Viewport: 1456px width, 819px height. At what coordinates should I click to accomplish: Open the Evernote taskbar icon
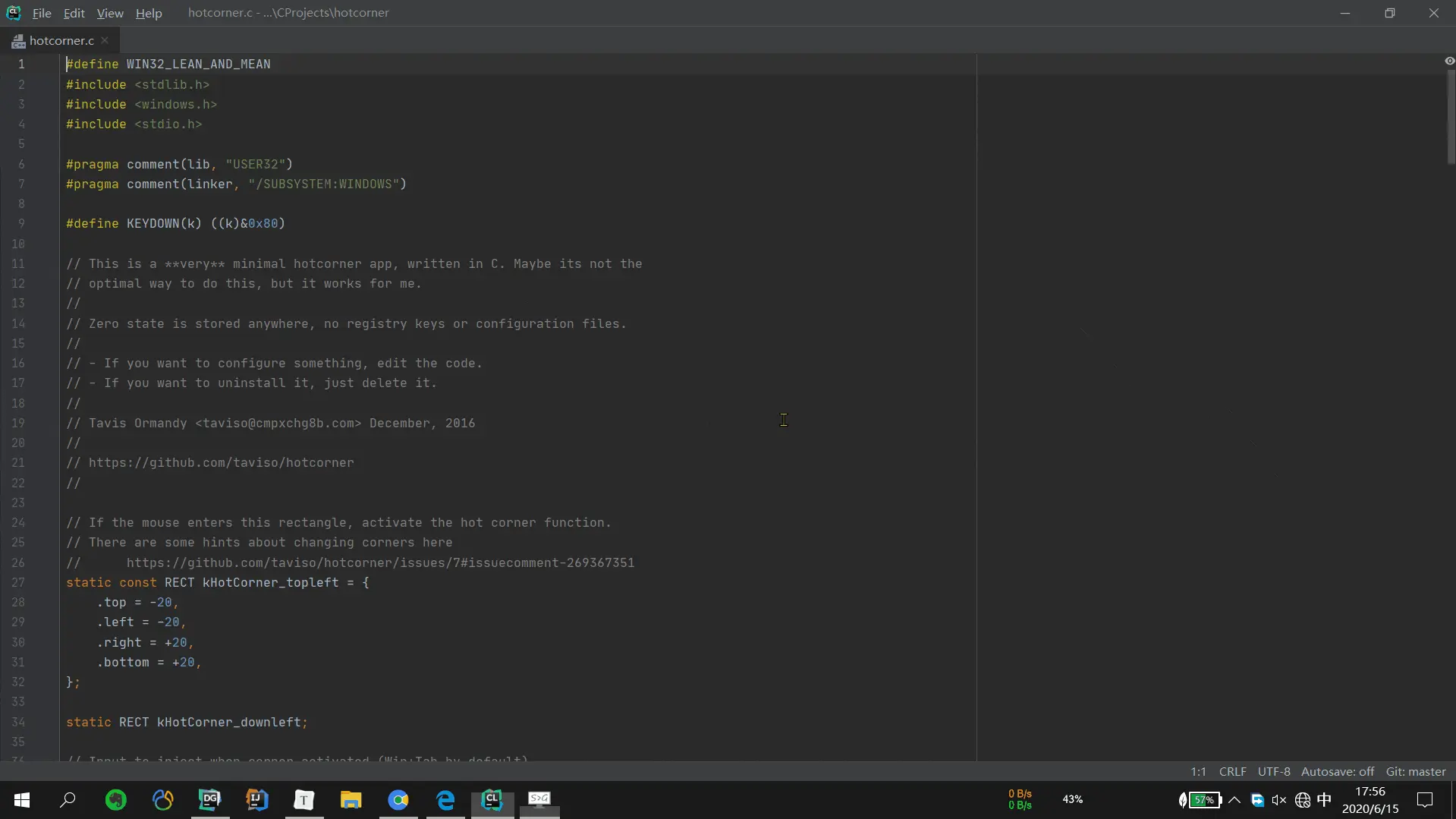pos(115,799)
